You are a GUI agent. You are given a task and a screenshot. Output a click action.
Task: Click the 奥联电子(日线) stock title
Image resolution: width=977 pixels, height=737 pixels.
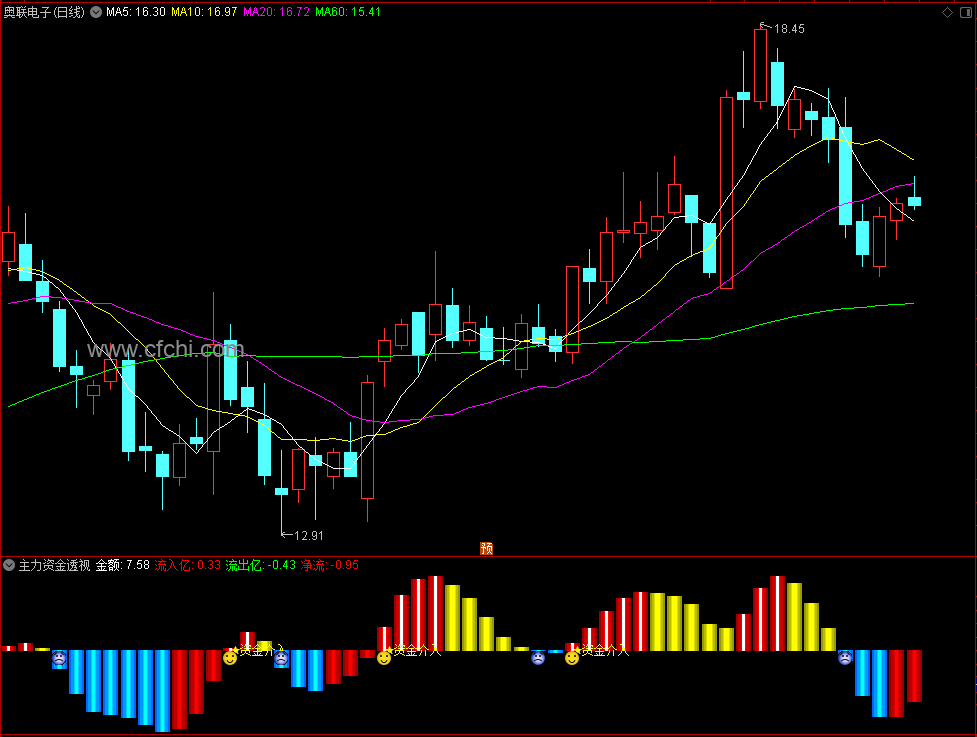pos(44,12)
